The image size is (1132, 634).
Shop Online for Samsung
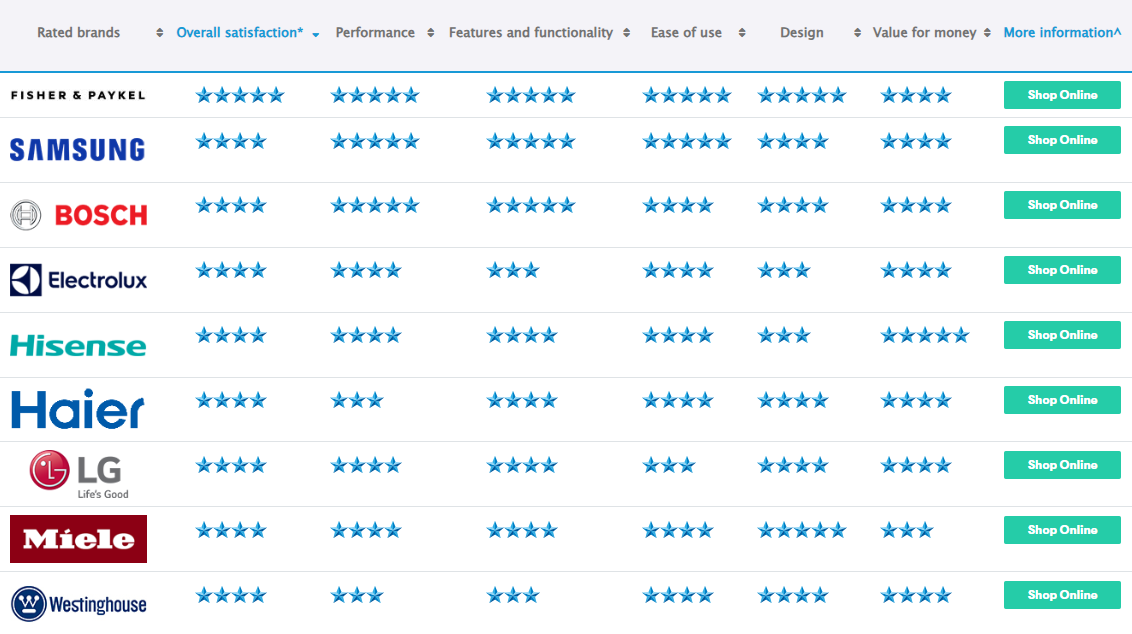tap(1062, 140)
